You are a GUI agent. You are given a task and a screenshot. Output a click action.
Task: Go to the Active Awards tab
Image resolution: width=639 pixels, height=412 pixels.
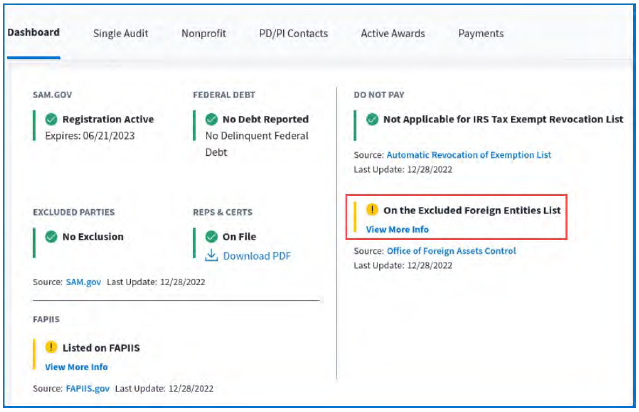pyautogui.click(x=392, y=33)
